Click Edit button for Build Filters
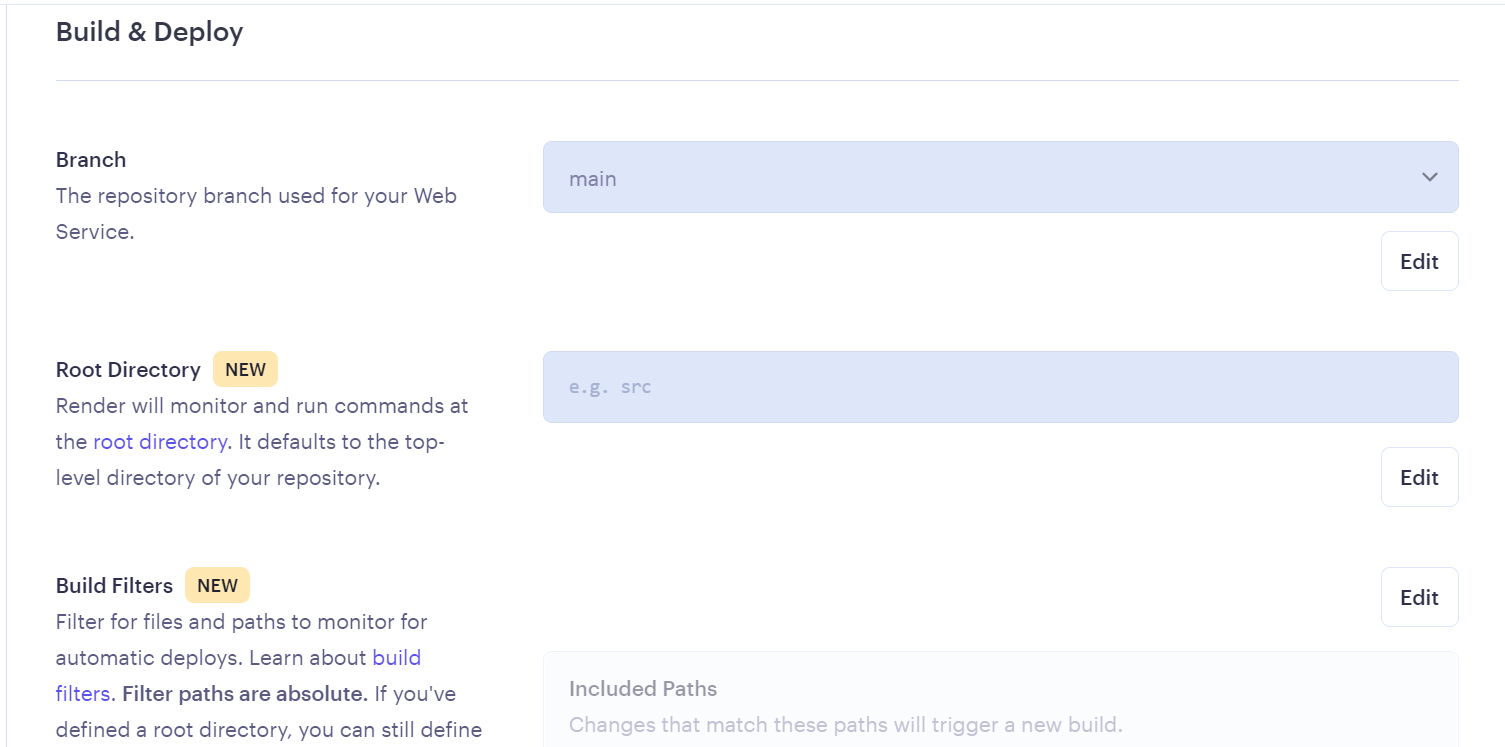The height and width of the screenshot is (747, 1505). click(x=1419, y=597)
